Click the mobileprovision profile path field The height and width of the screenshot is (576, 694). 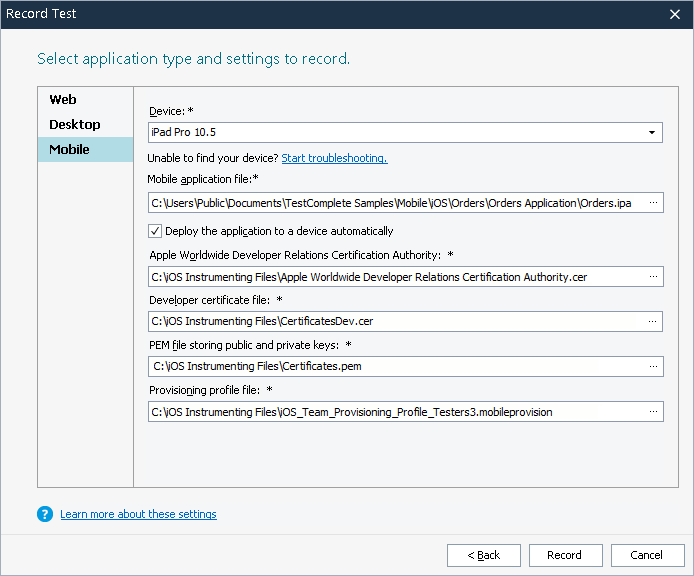[x=392, y=411]
